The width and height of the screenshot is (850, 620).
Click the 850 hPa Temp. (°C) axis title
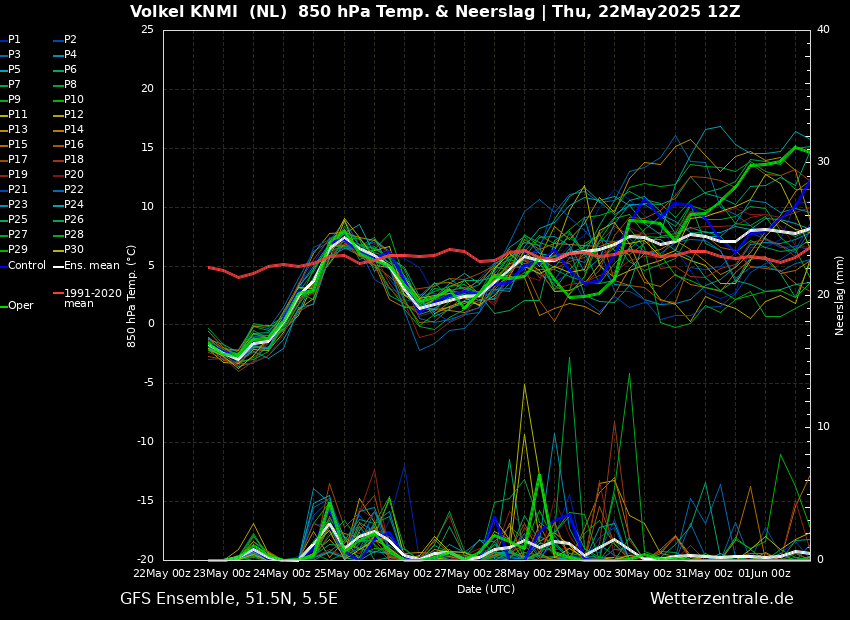click(131, 296)
